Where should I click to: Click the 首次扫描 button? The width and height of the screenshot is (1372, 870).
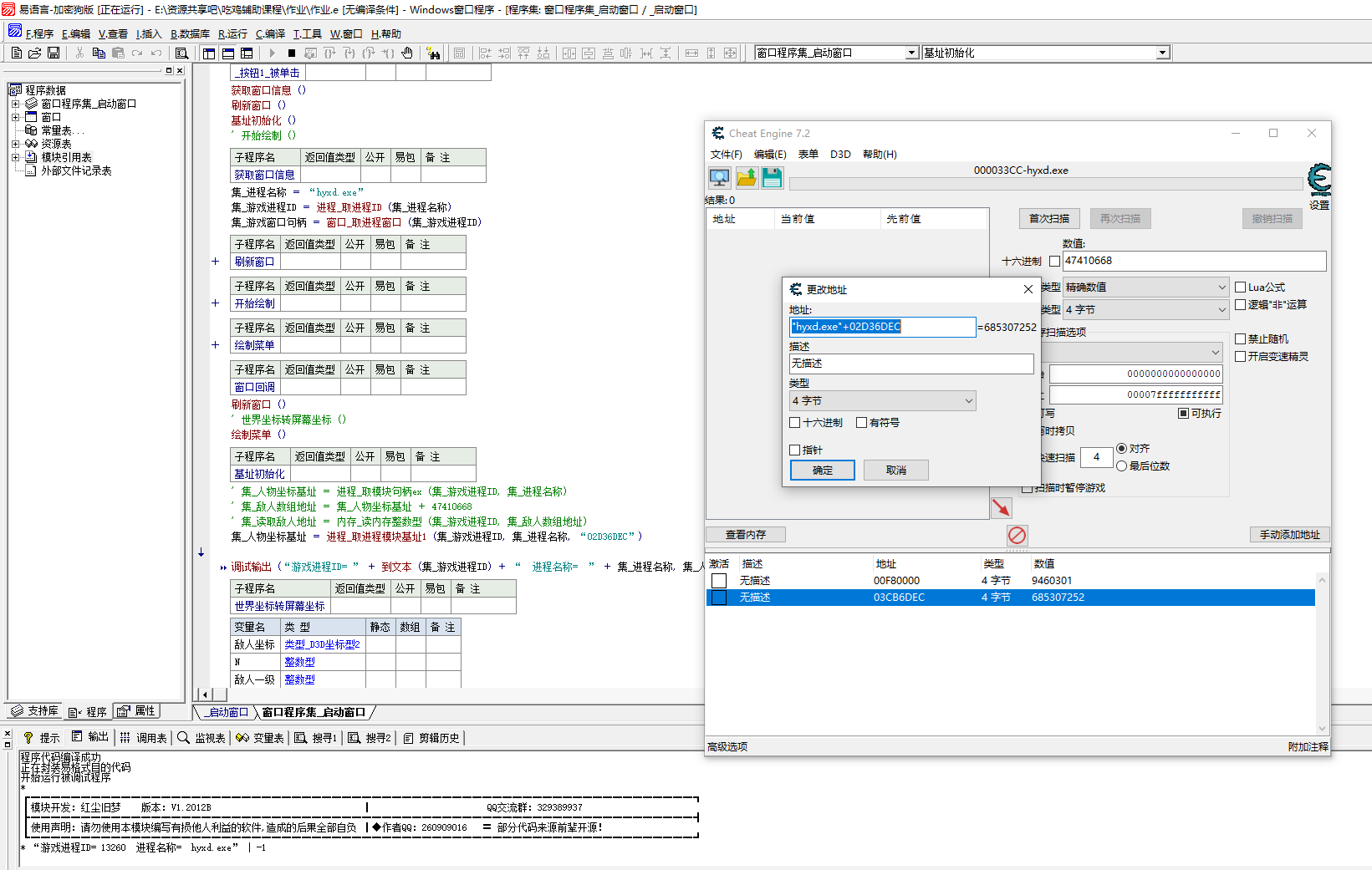point(1049,219)
